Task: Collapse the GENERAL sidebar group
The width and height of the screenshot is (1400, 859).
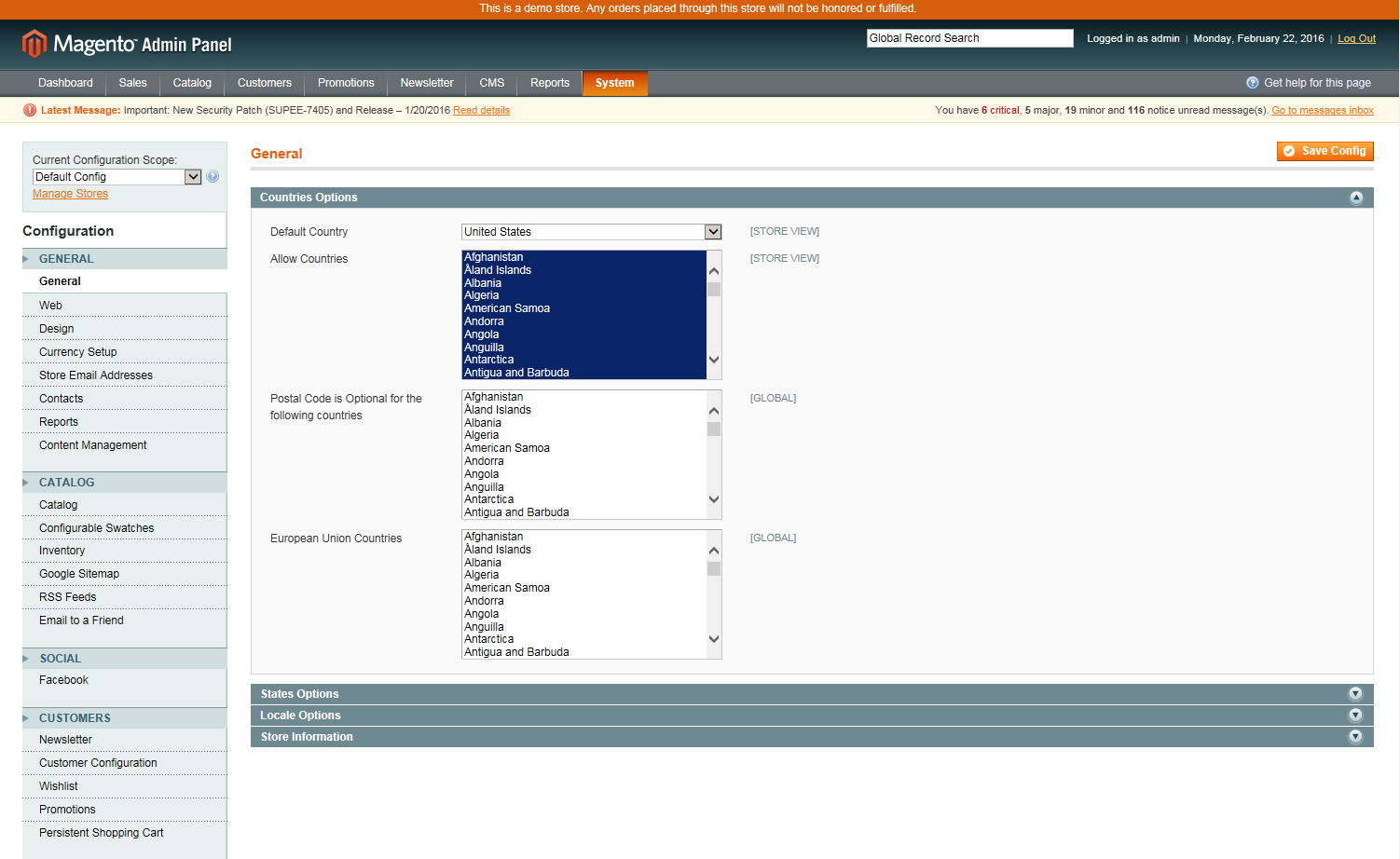Action: [124, 259]
